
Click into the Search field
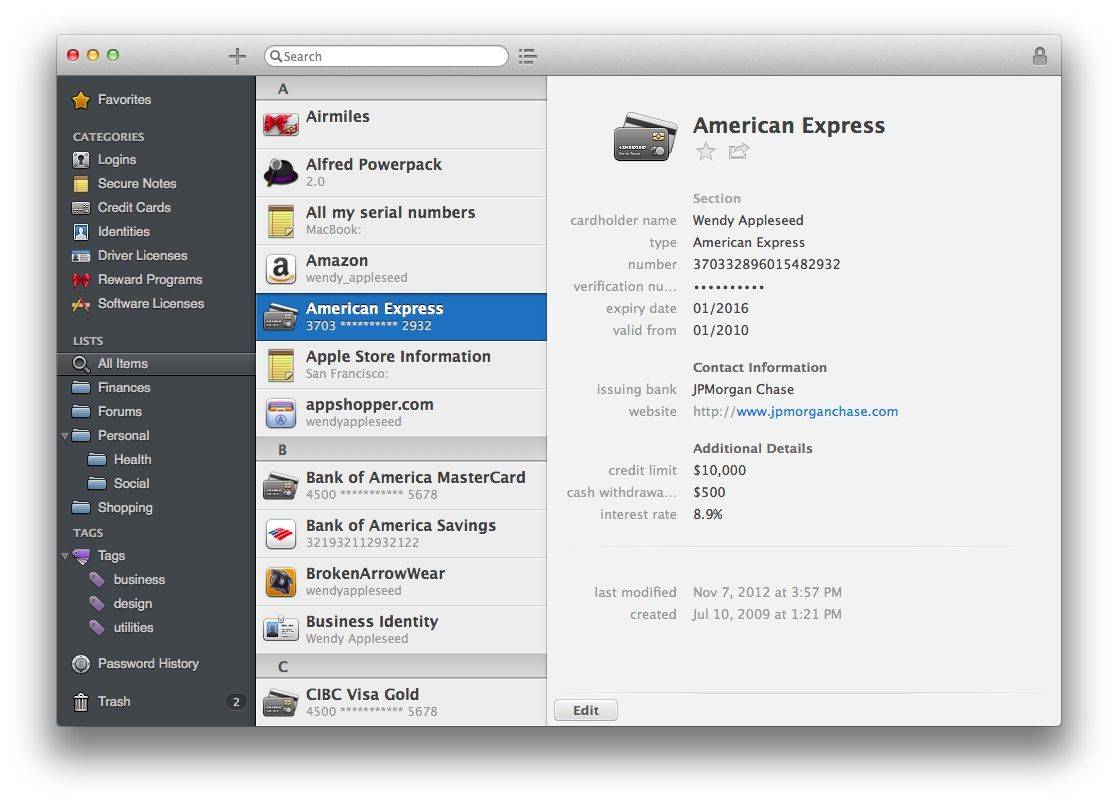pos(390,56)
